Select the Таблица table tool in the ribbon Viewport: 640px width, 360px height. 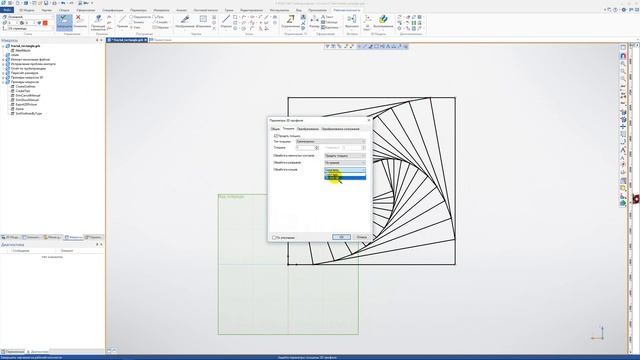click(x=329, y=22)
